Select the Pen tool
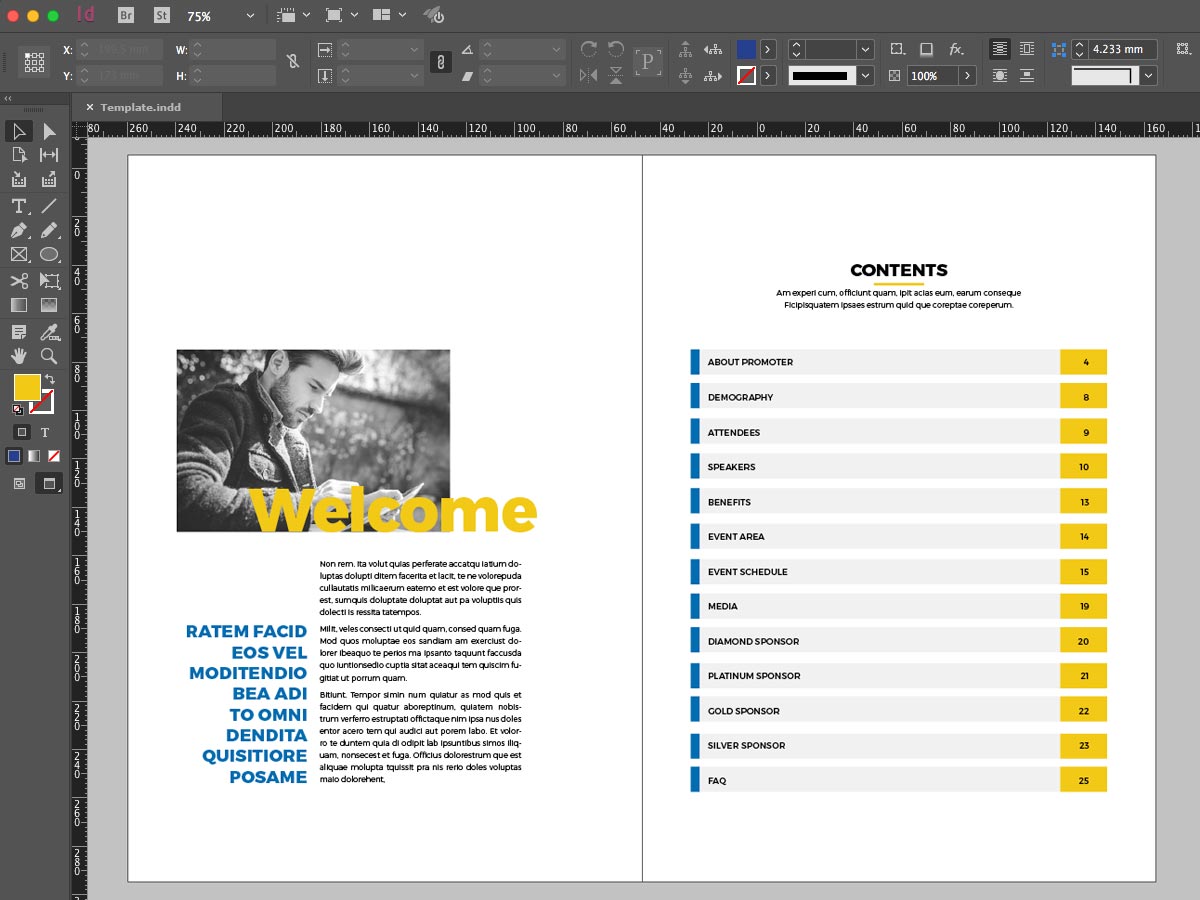This screenshot has width=1200, height=900. click(x=19, y=231)
